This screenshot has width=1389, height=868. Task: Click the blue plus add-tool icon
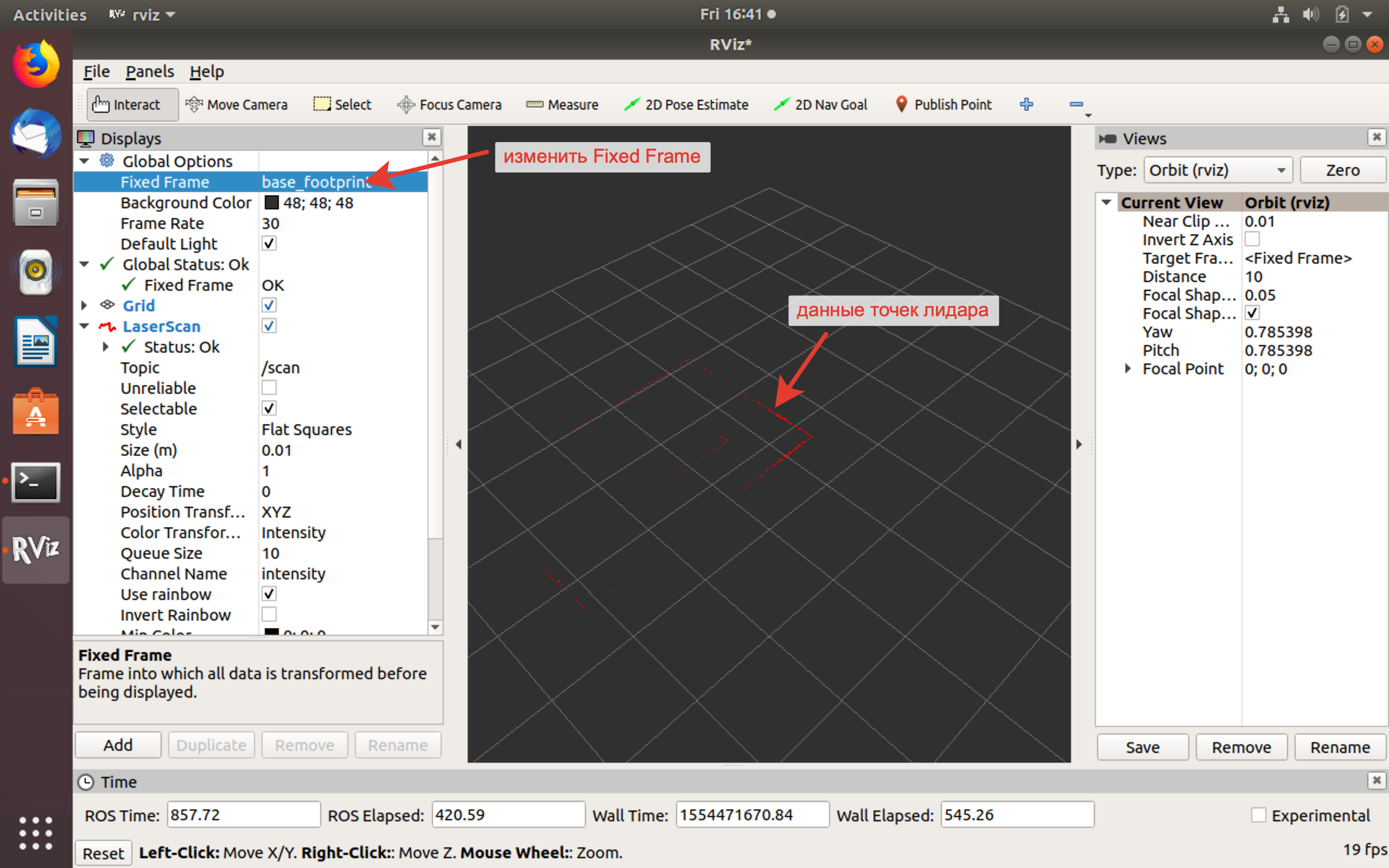(1026, 104)
